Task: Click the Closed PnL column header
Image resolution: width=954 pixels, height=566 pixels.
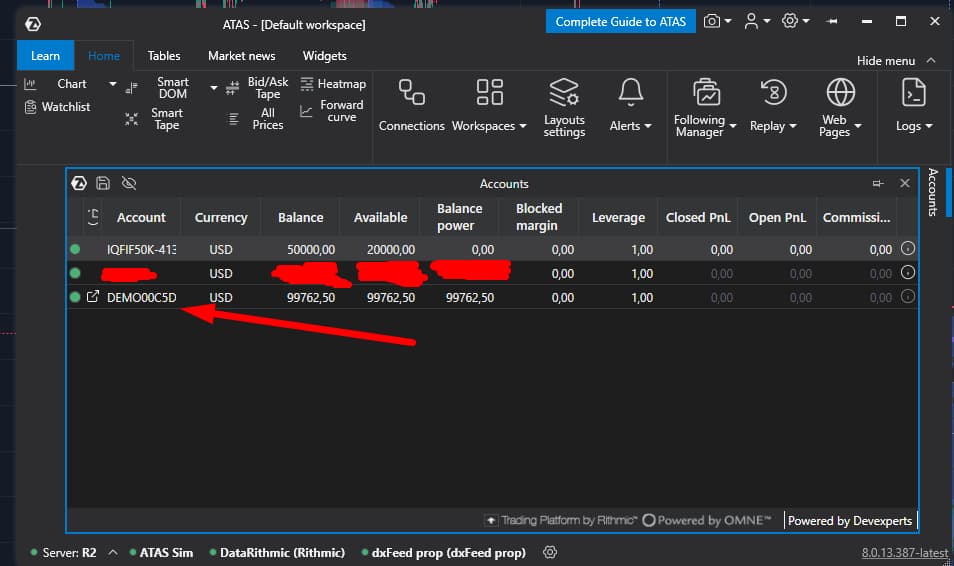Action: coord(698,218)
